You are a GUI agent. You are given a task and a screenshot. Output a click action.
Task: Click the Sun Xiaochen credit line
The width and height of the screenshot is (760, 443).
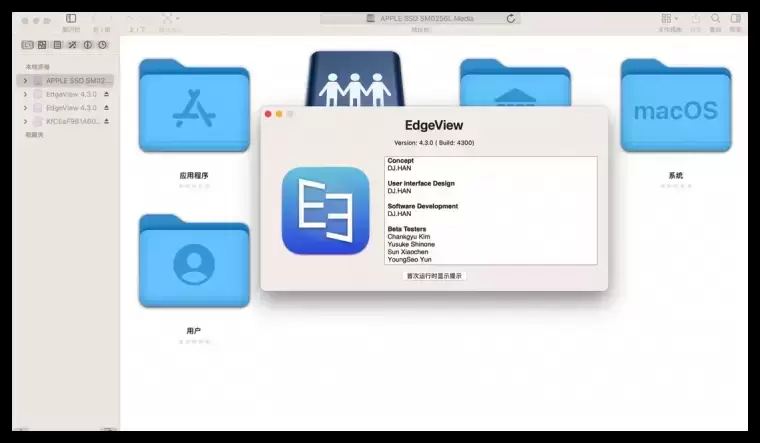tap(408, 252)
